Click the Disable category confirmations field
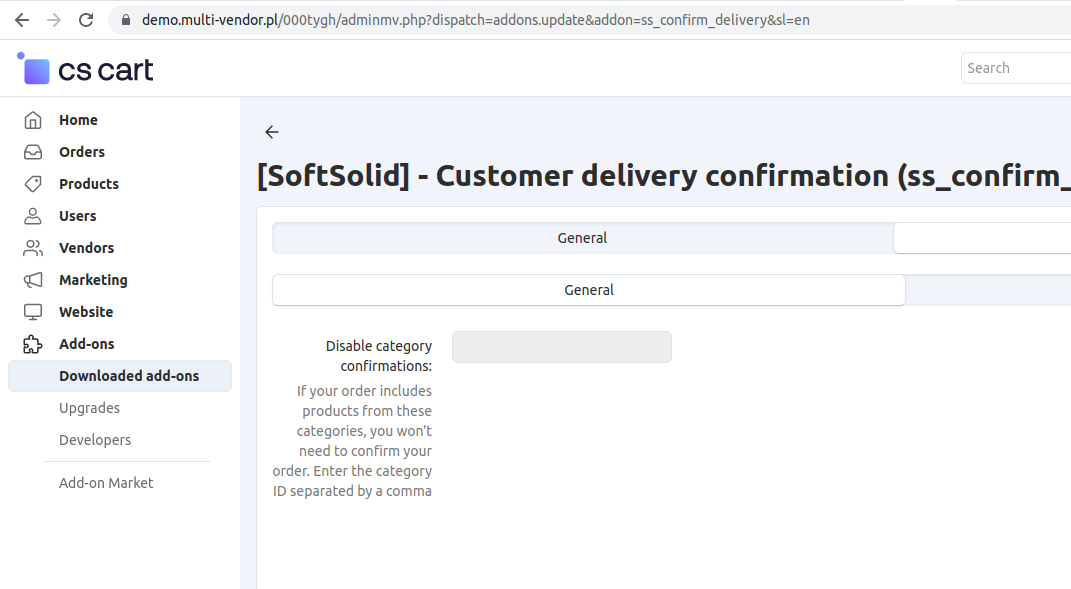This screenshot has width=1071, height=589. (561, 347)
